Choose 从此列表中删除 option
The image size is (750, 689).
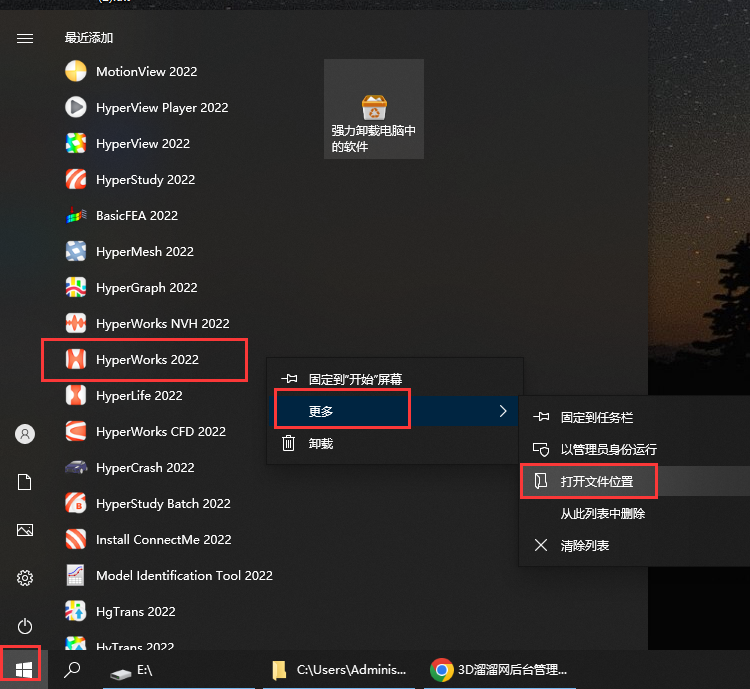tap(634, 513)
